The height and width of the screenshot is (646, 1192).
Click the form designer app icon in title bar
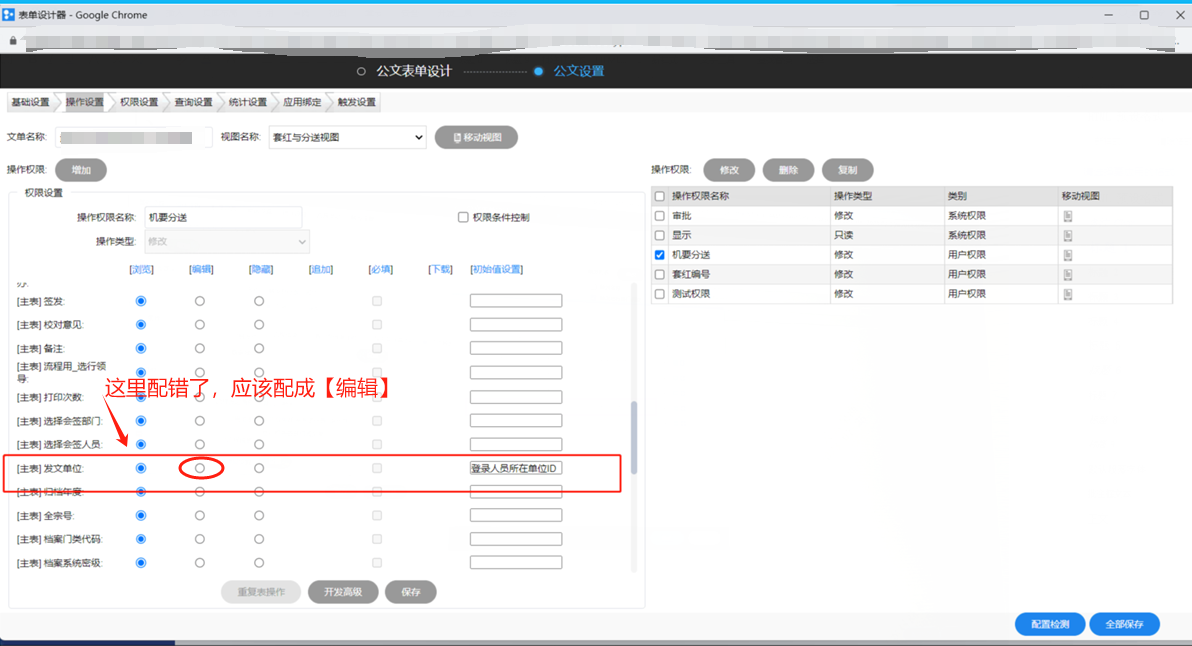(8, 14)
